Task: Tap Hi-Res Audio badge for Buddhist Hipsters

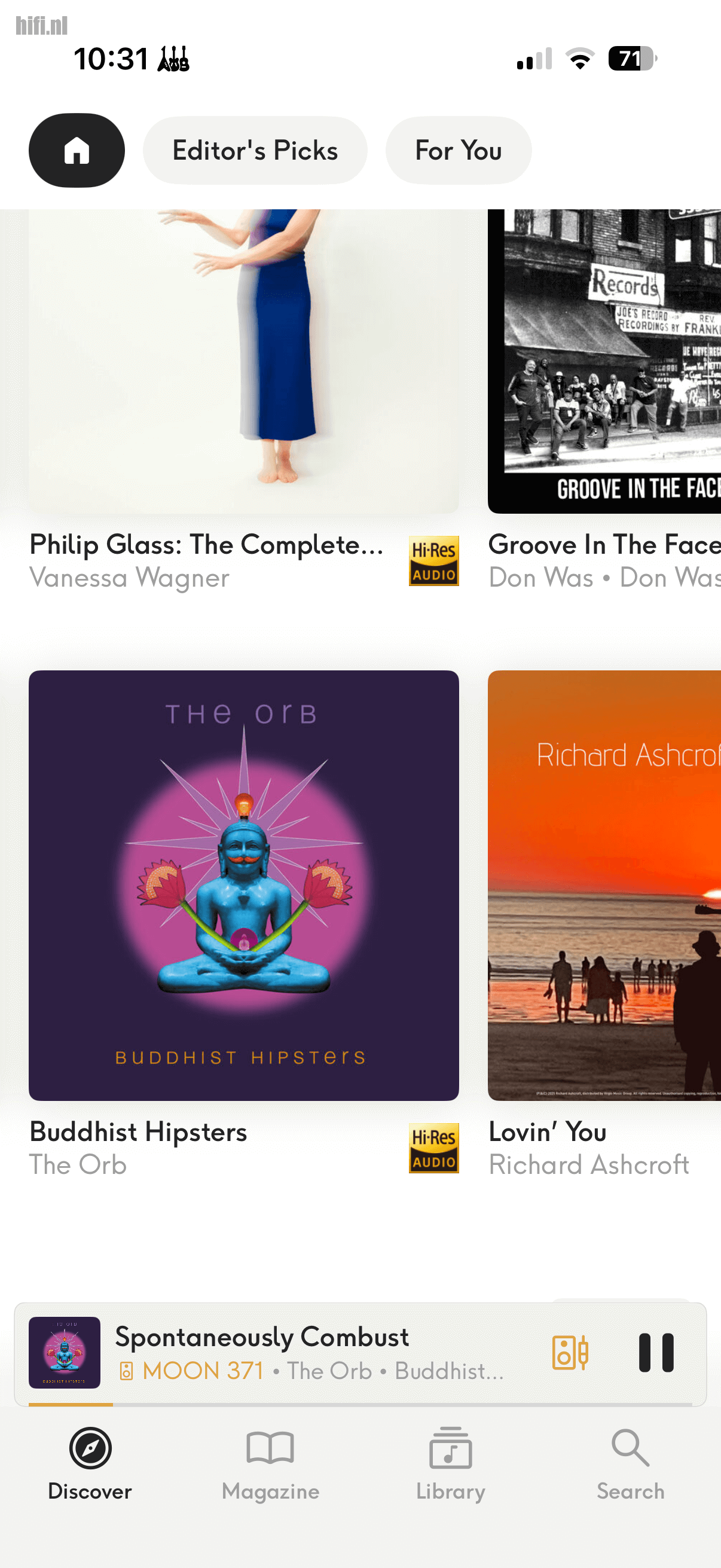Action: pyautogui.click(x=433, y=1148)
